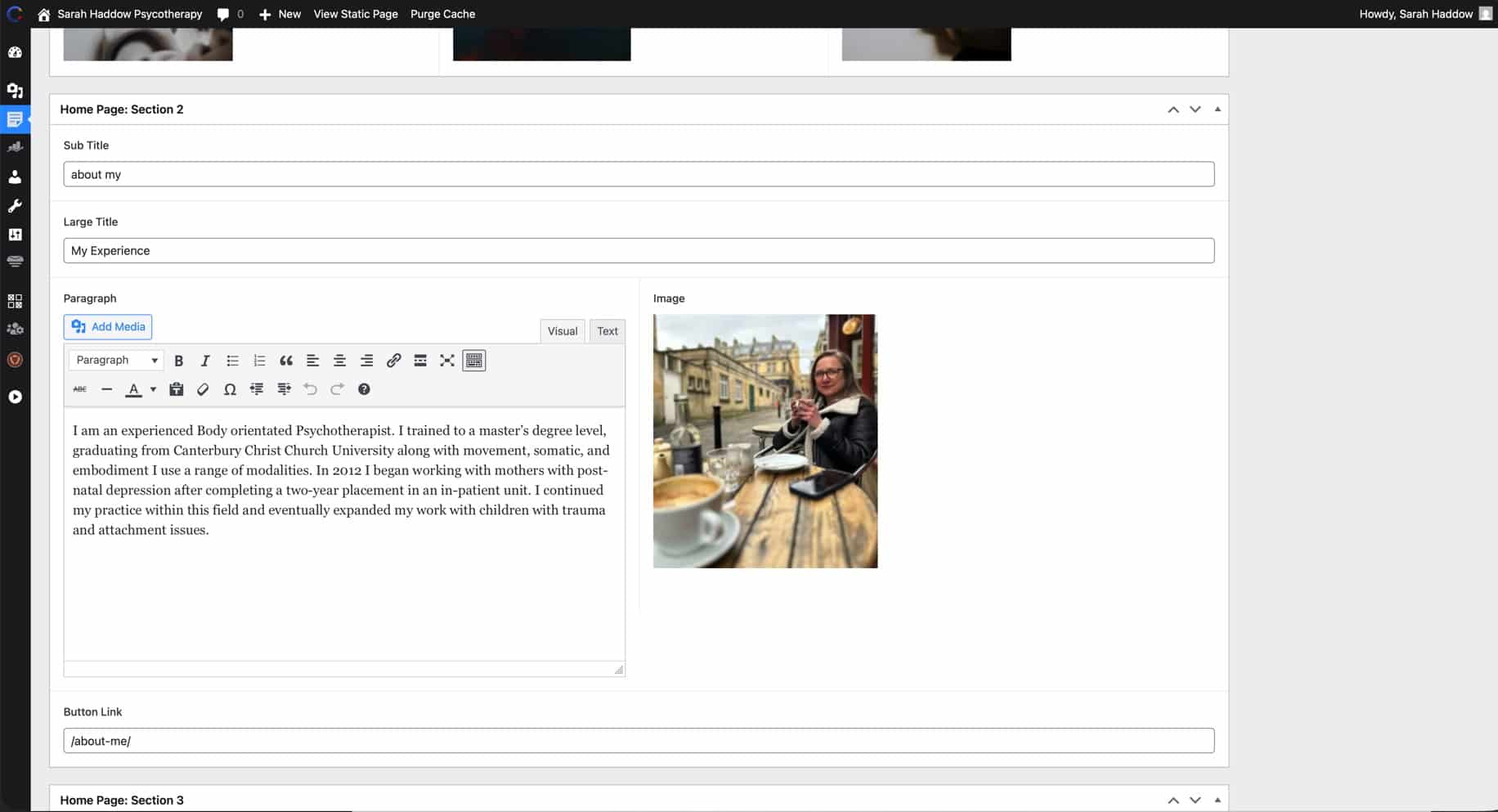The height and width of the screenshot is (812, 1498).
Task: Focus the Button Link input field
Action: coord(639,741)
